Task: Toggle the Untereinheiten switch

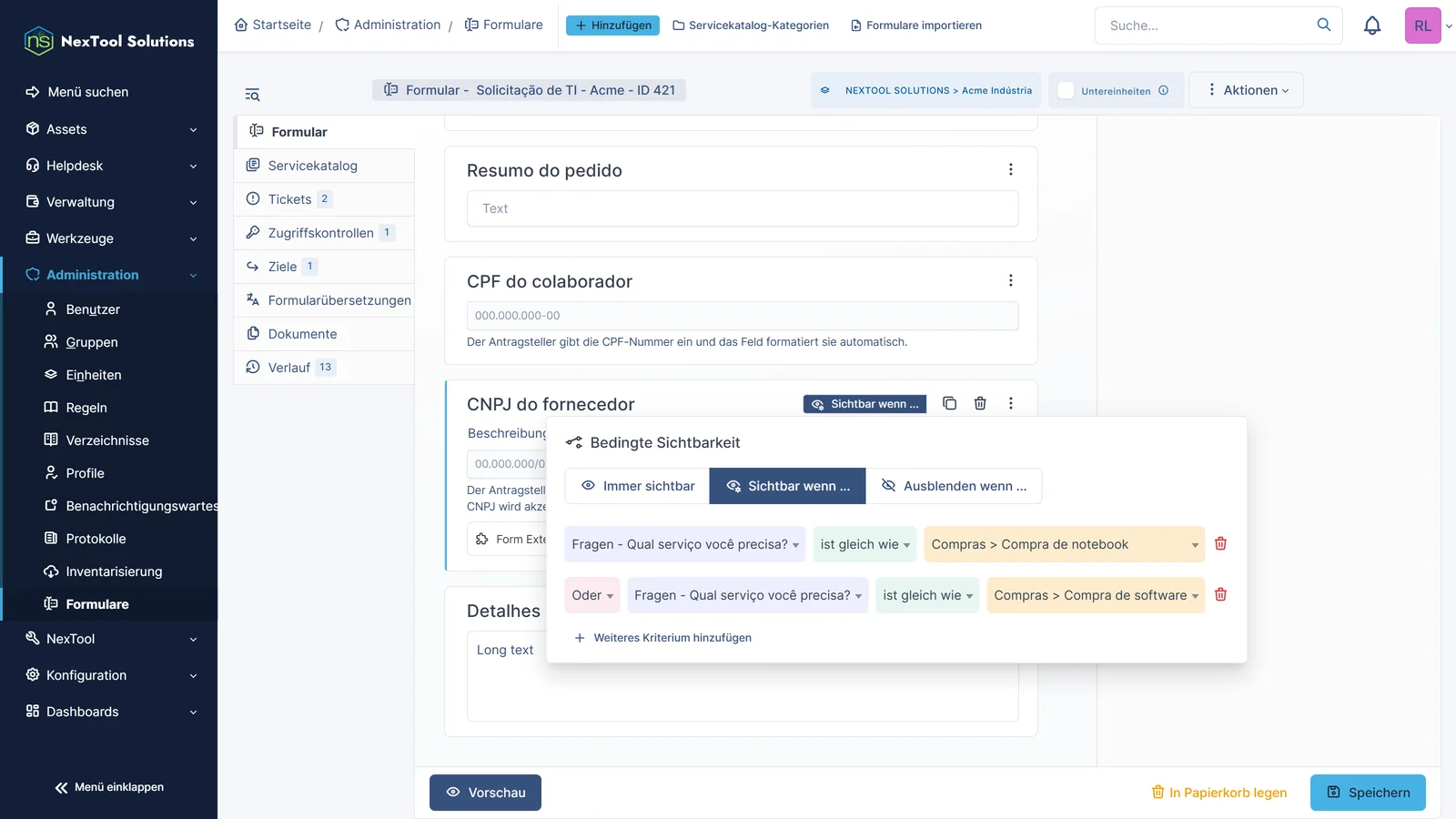Action: [1066, 90]
